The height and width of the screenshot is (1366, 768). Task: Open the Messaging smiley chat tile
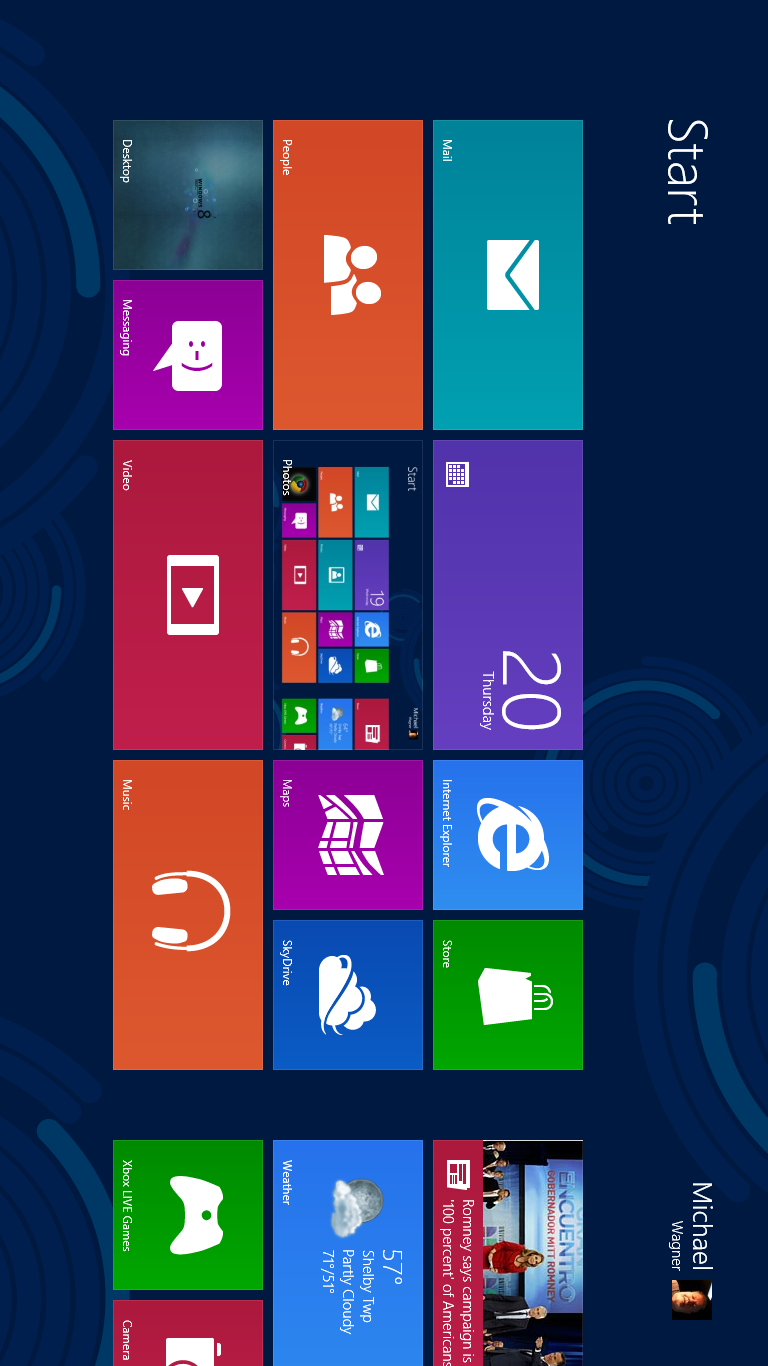(x=188, y=355)
